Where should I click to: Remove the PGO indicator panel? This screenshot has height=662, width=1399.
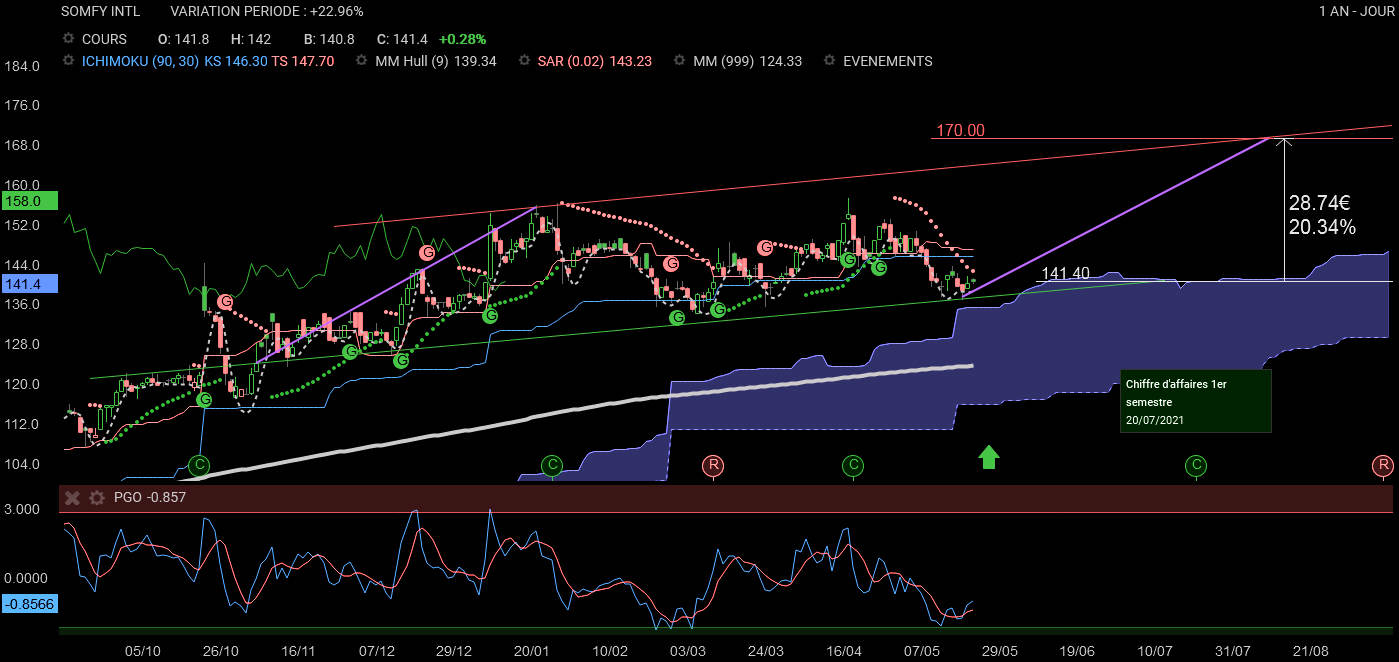pyautogui.click(x=71, y=497)
